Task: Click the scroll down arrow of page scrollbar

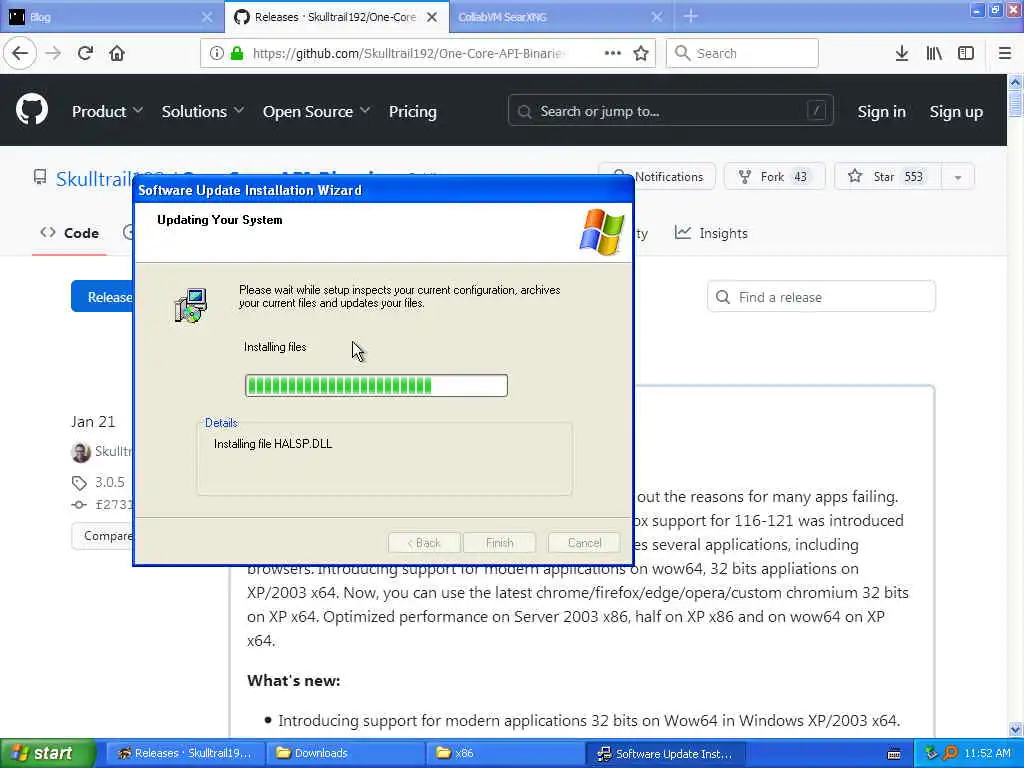Action: (x=1015, y=729)
